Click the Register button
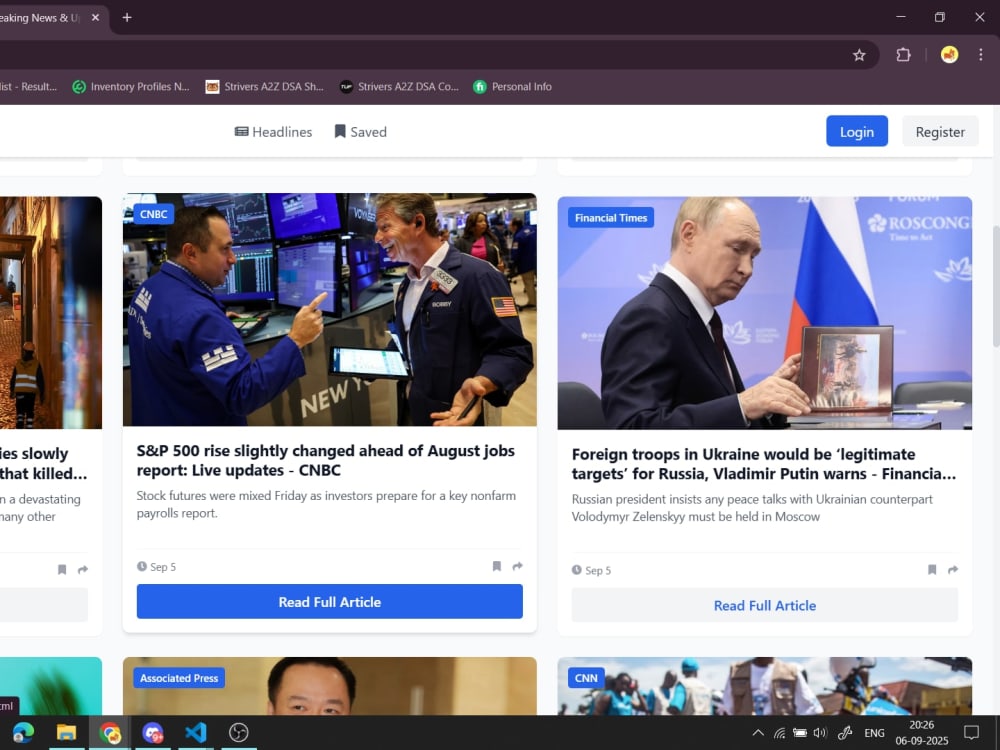The height and width of the screenshot is (750, 1000). coord(940,131)
